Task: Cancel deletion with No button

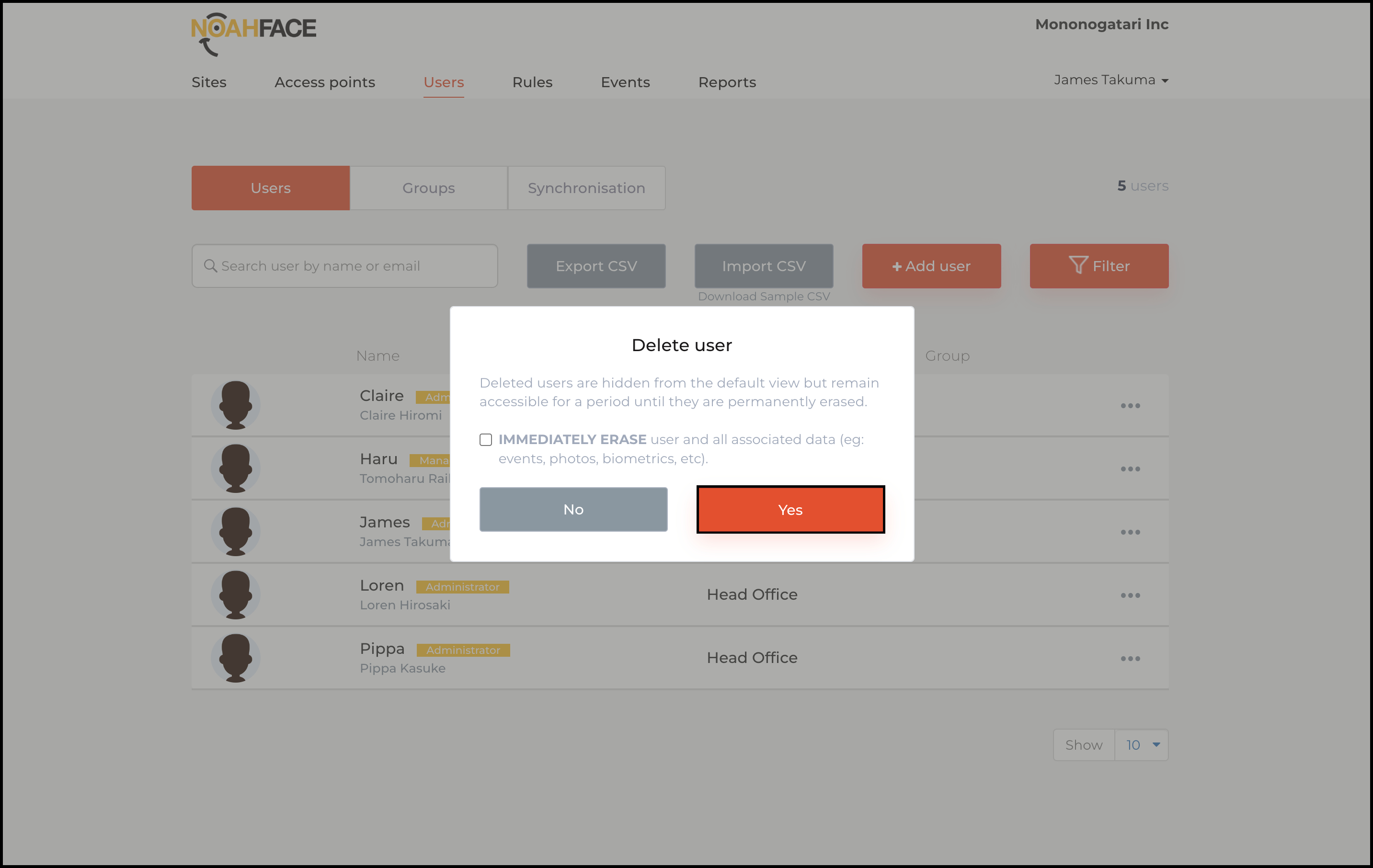Action: 573,510
